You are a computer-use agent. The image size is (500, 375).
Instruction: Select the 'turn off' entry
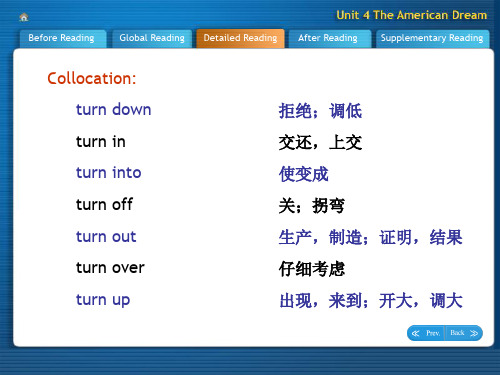pos(104,204)
